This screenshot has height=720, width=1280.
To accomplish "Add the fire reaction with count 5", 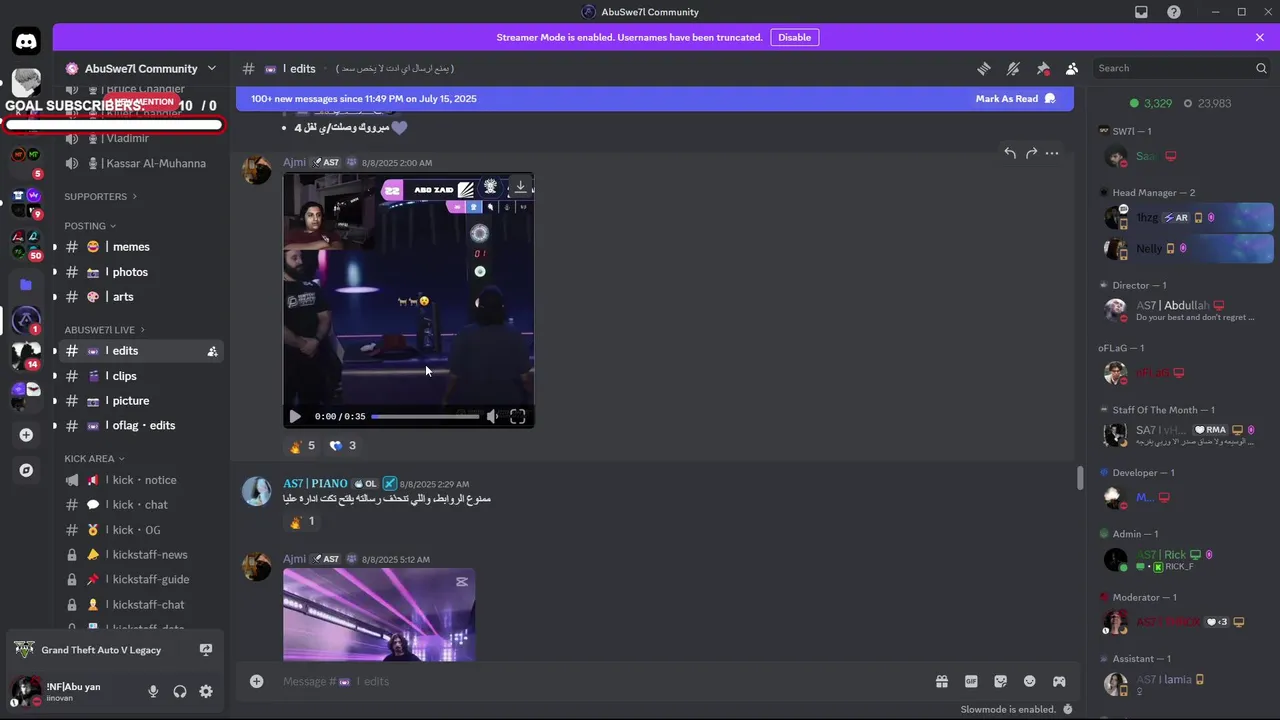I will click(x=302, y=446).
